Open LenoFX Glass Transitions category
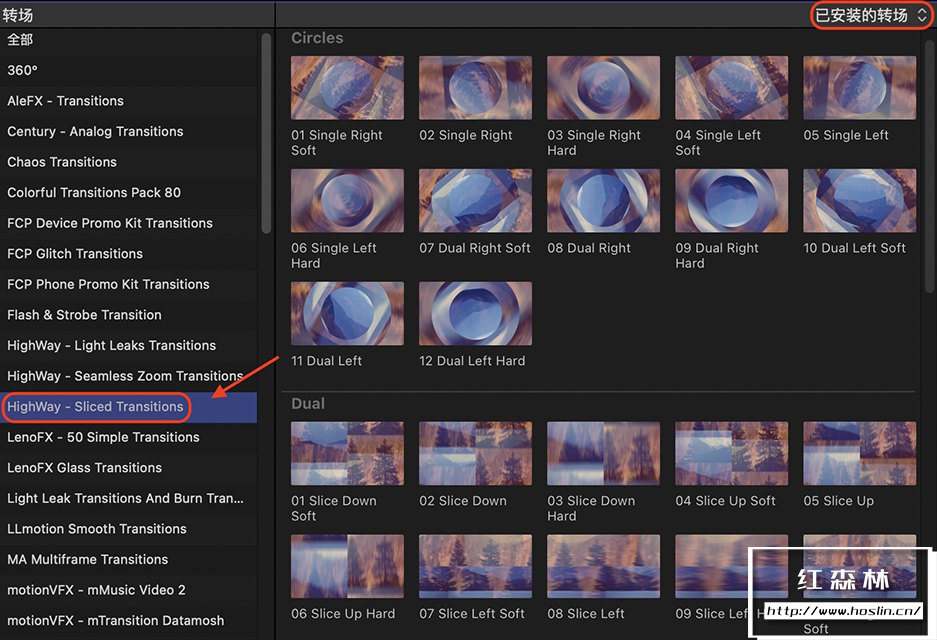This screenshot has width=937, height=640. pyautogui.click(x=128, y=467)
